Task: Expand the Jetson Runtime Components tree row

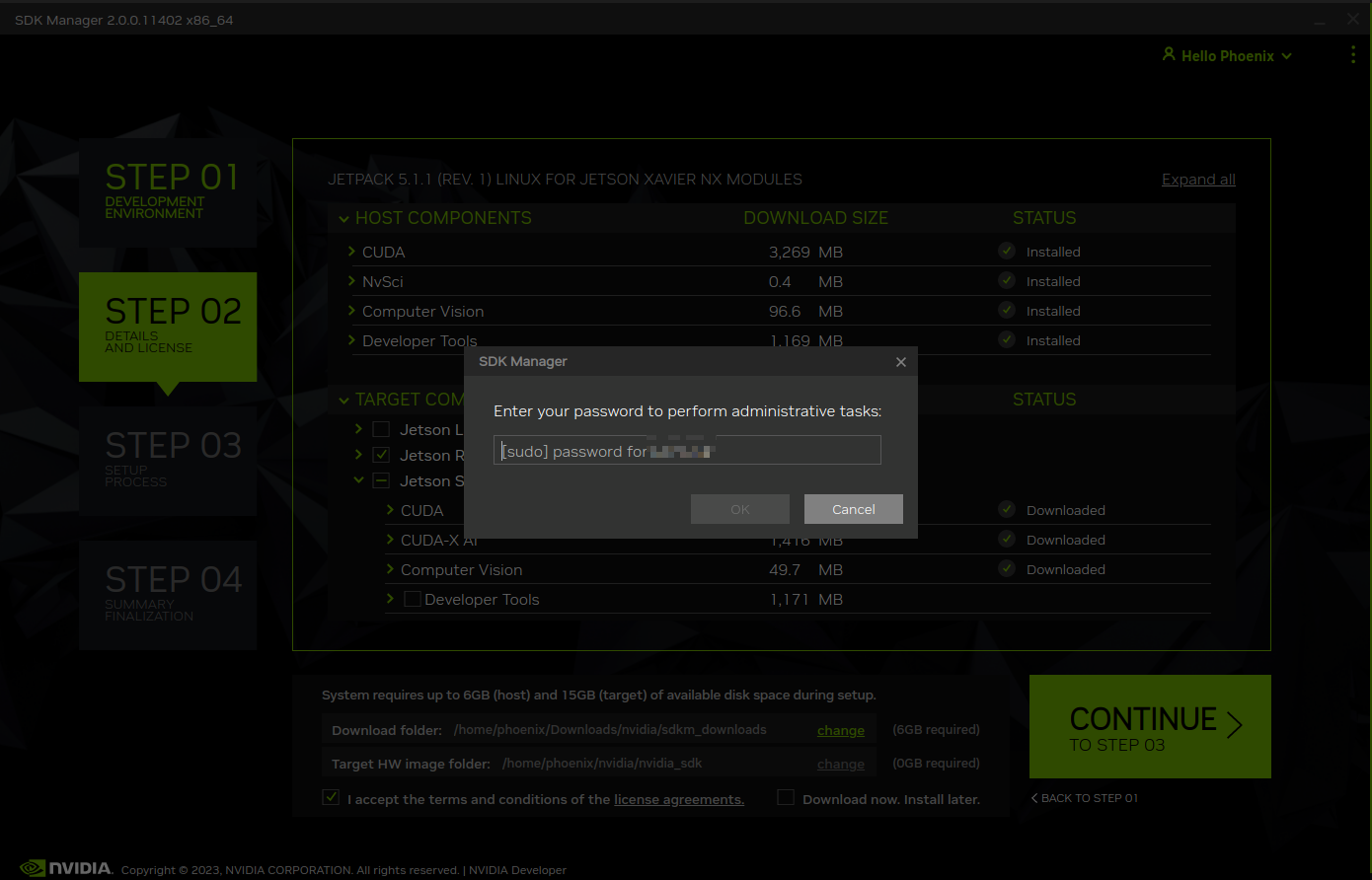Action: (358, 455)
